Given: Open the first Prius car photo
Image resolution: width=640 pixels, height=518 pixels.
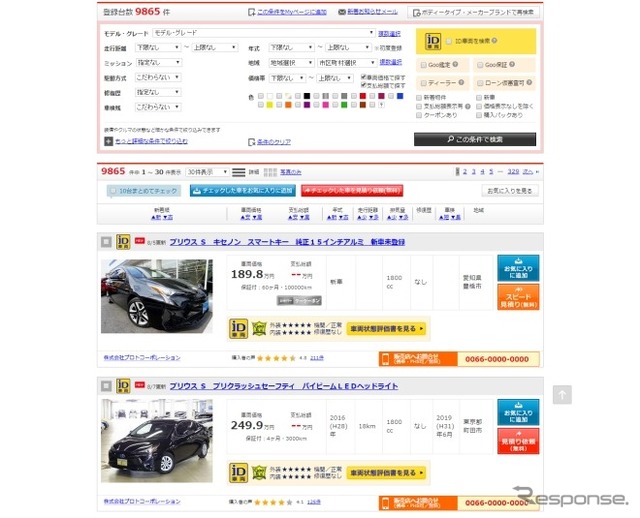Looking at the screenshot, I should click(x=157, y=296).
